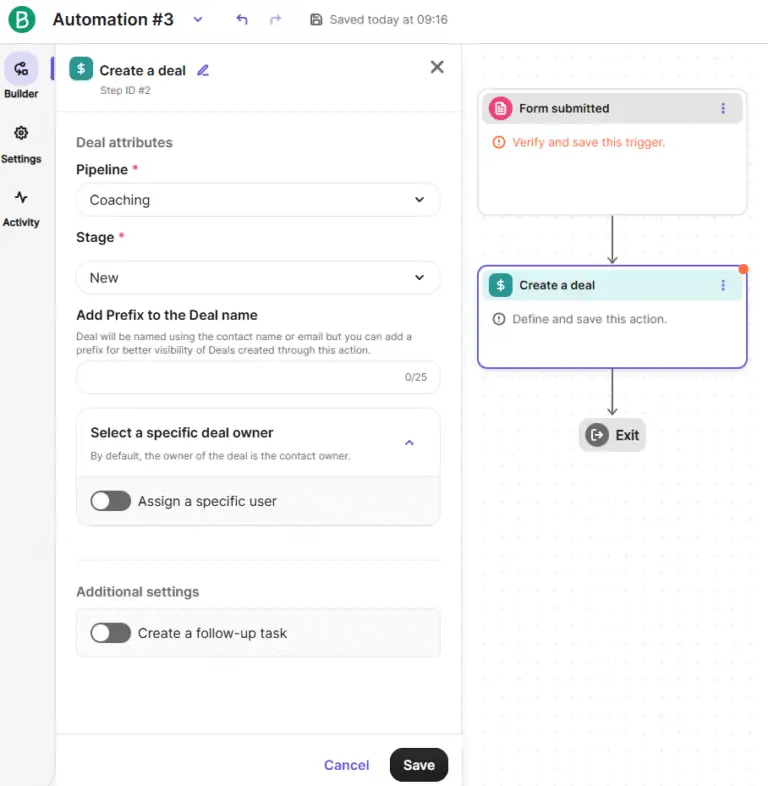Click the action info alert icon

pyautogui.click(x=499, y=319)
